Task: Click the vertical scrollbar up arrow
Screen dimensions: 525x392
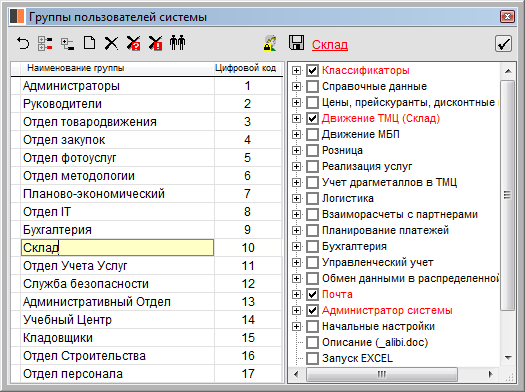Action: pyautogui.click(x=508, y=71)
